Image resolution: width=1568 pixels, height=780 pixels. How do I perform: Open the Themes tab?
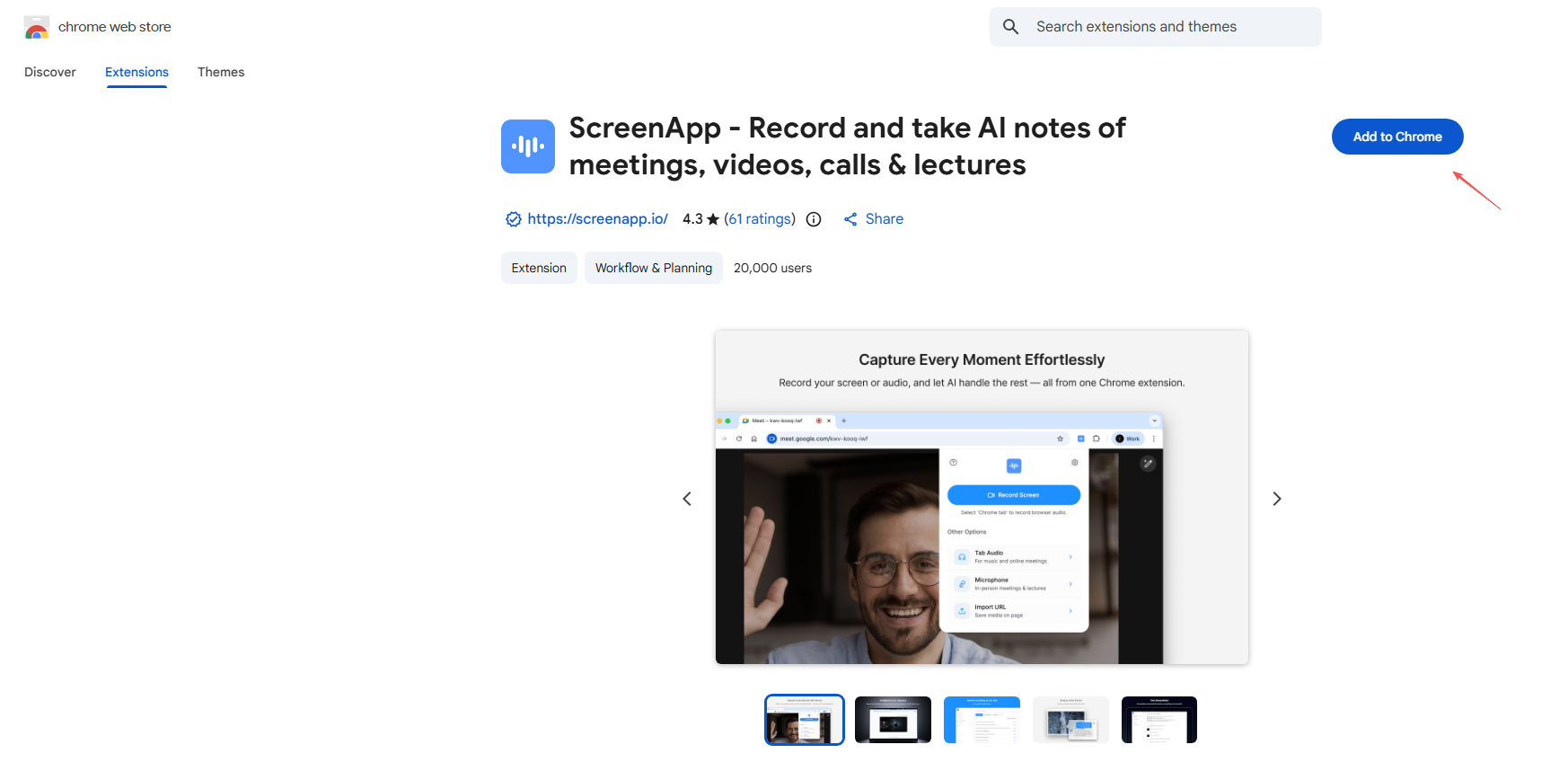point(221,72)
